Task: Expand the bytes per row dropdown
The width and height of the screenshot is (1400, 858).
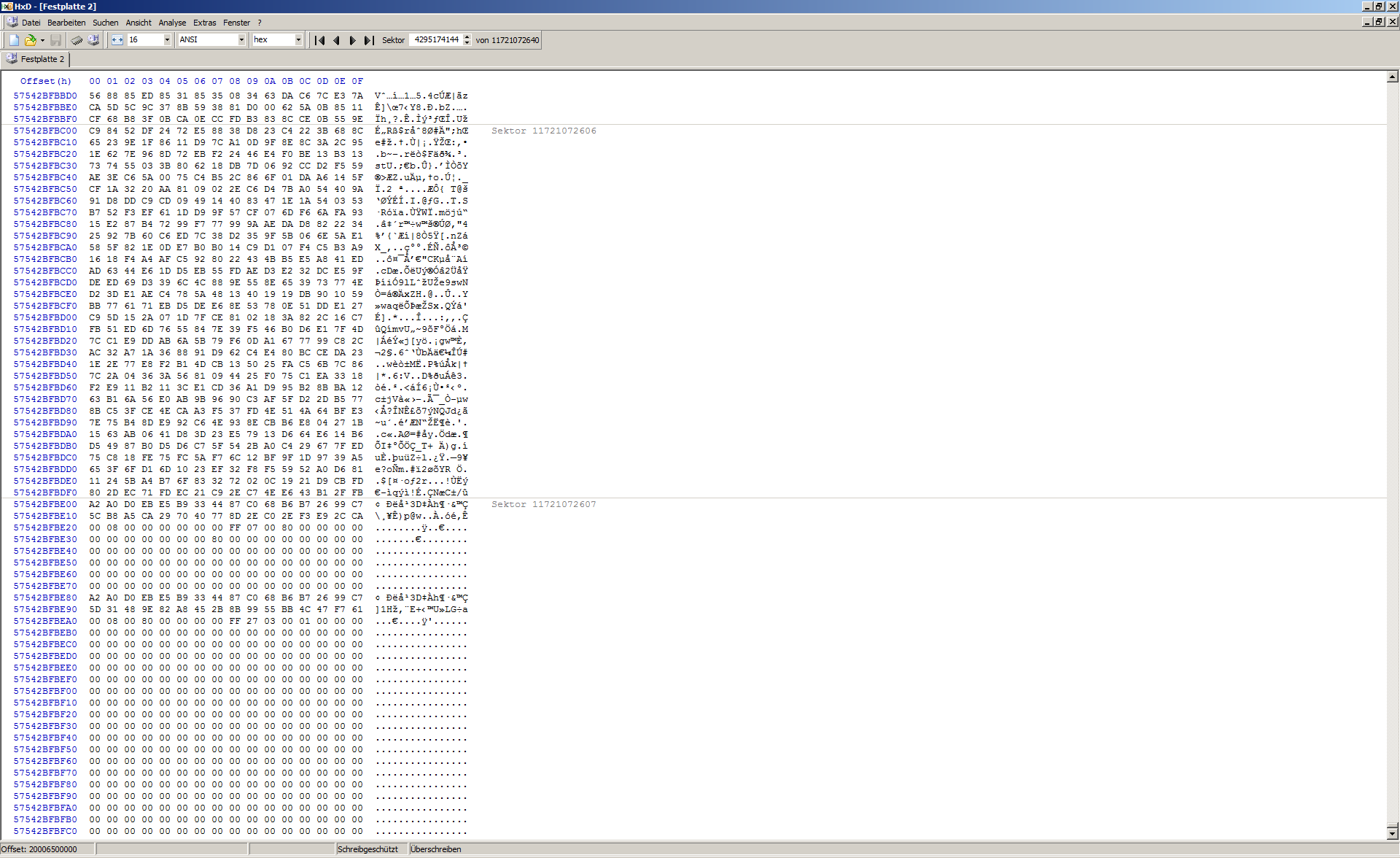Action: (x=167, y=40)
